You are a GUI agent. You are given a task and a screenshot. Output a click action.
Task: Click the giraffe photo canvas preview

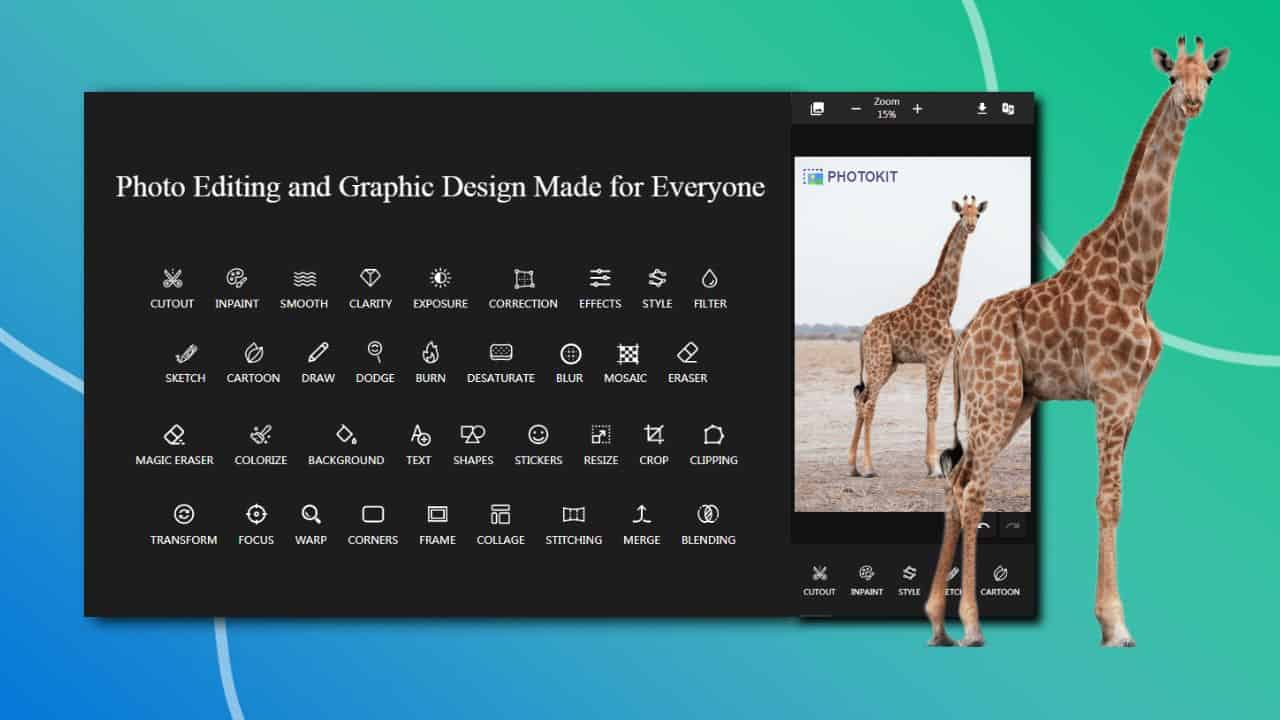880,330
